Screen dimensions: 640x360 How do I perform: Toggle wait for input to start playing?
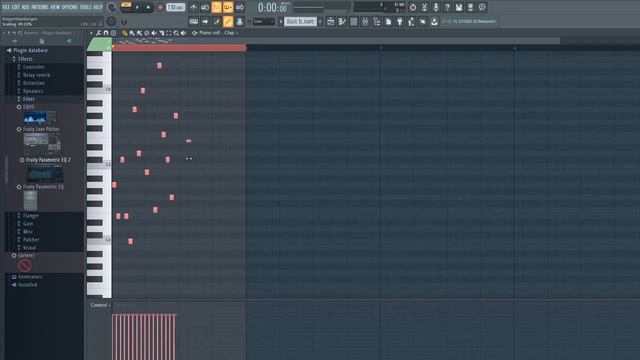pos(205,7)
